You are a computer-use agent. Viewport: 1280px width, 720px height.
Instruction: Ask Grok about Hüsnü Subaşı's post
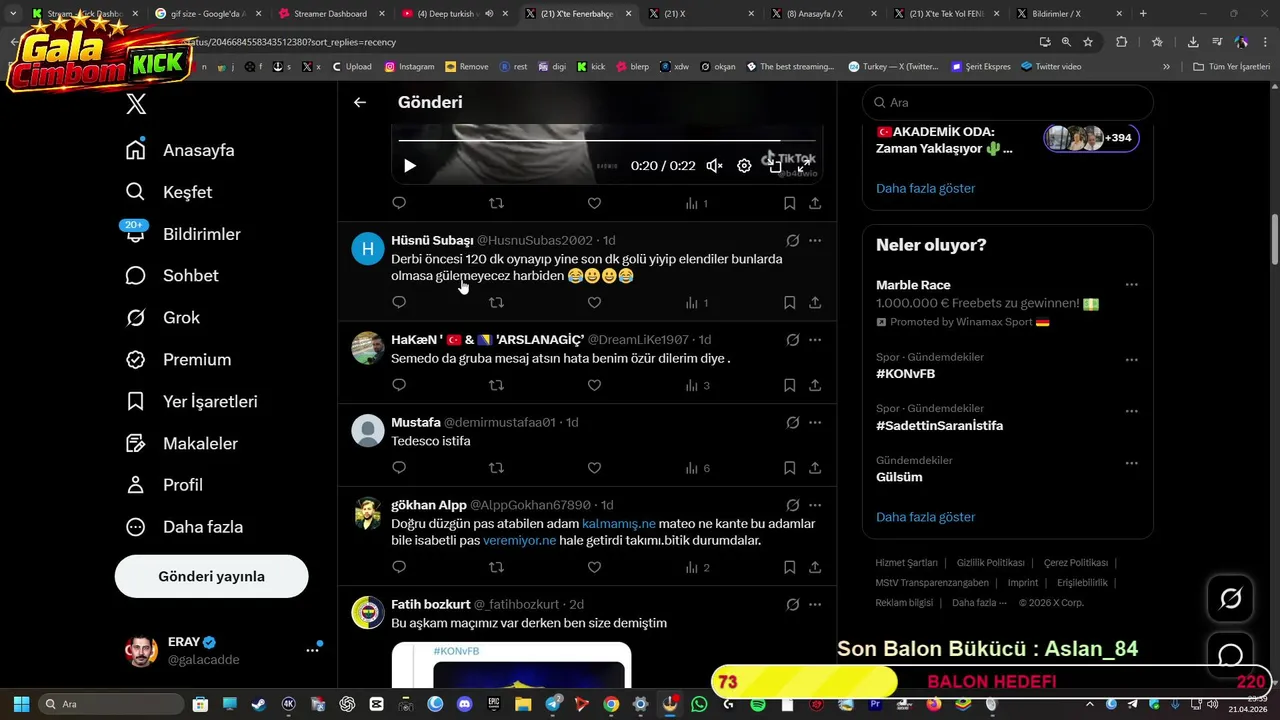(x=792, y=241)
